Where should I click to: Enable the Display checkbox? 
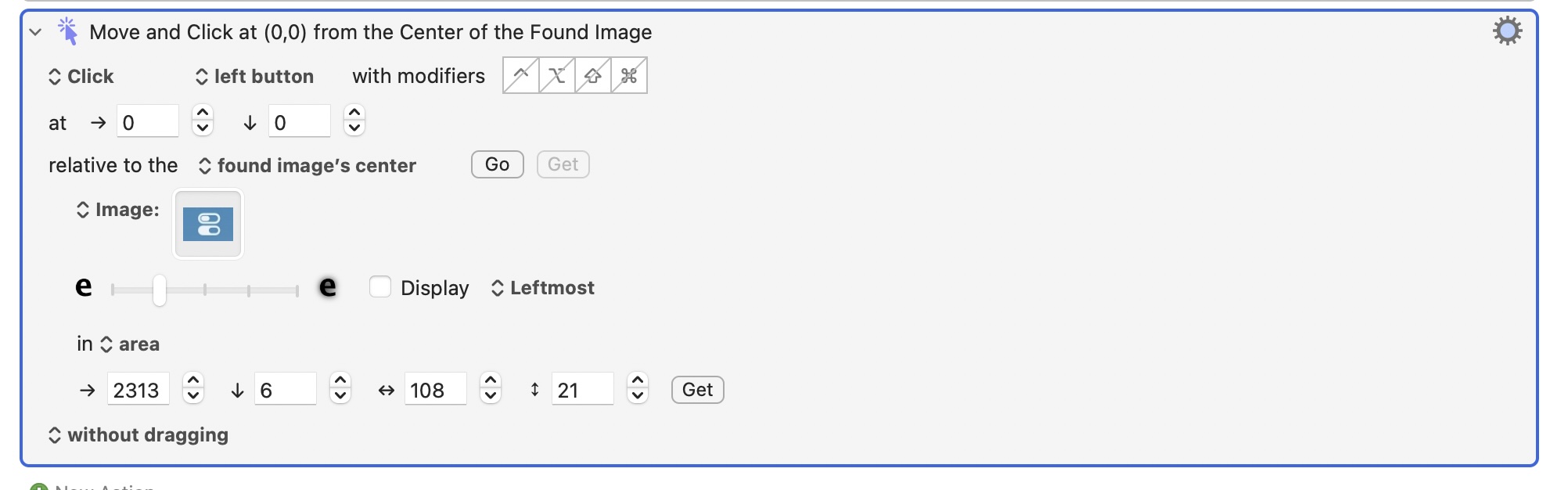(380, 287)
